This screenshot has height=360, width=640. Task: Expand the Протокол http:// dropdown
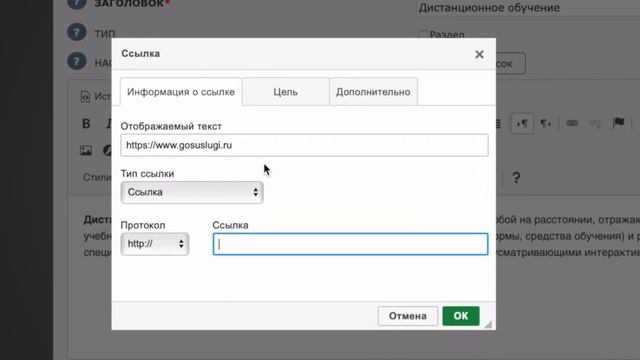(x=155, y=244)
